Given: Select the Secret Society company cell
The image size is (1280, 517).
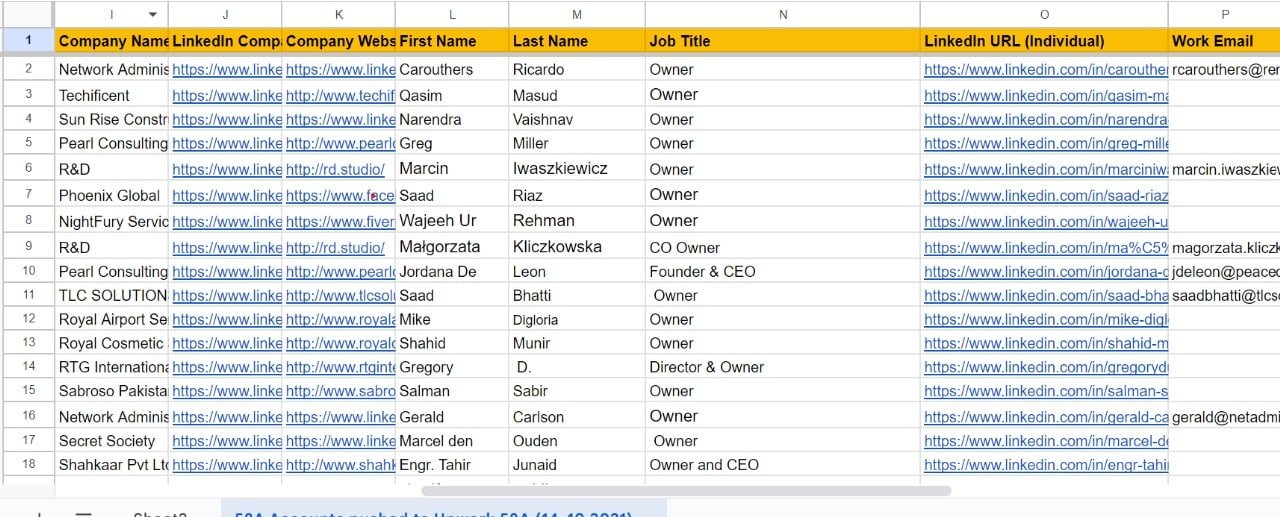Looking at the screenshot, I should click(110, 441).
